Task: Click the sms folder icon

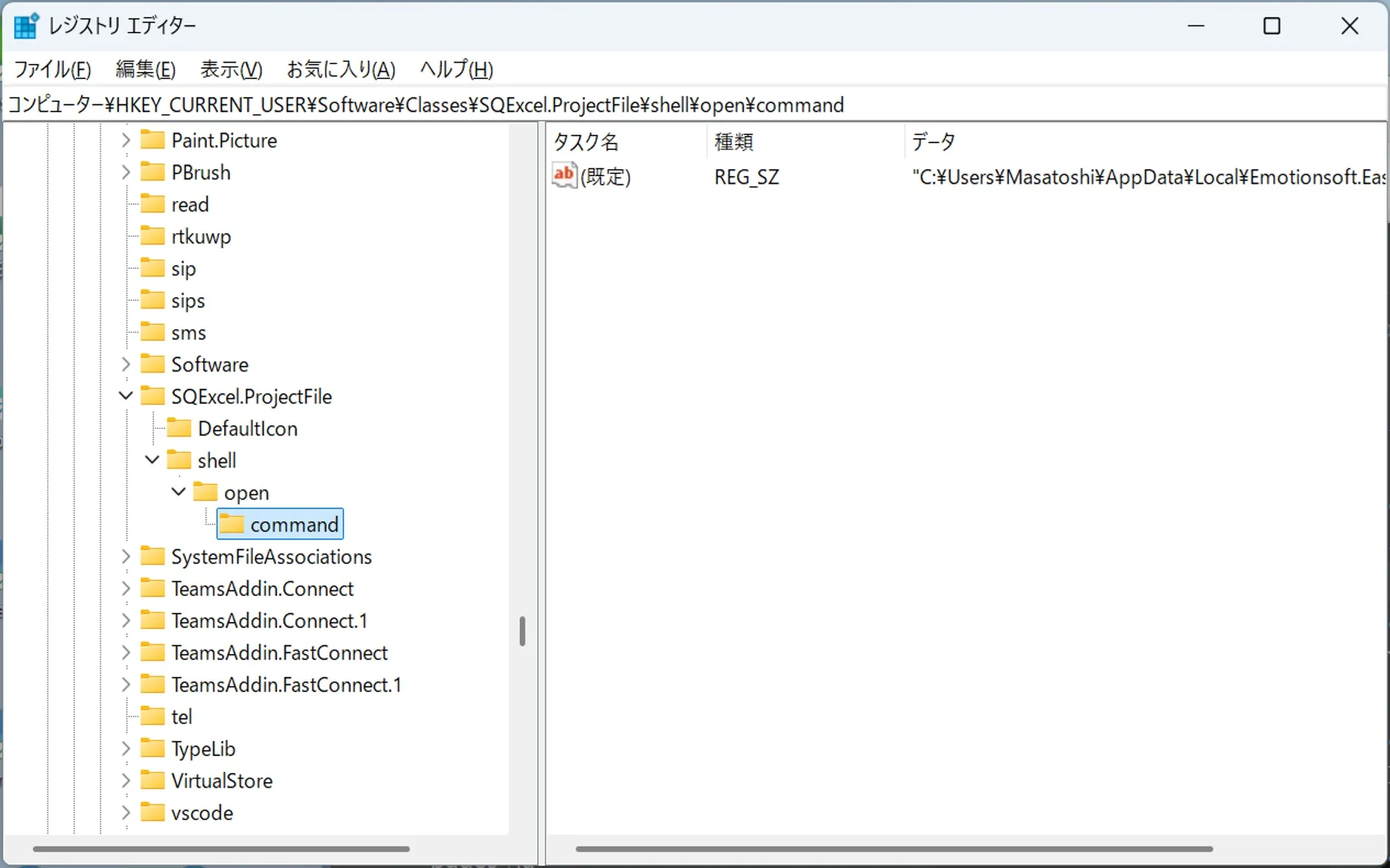Action: [152, 332]
